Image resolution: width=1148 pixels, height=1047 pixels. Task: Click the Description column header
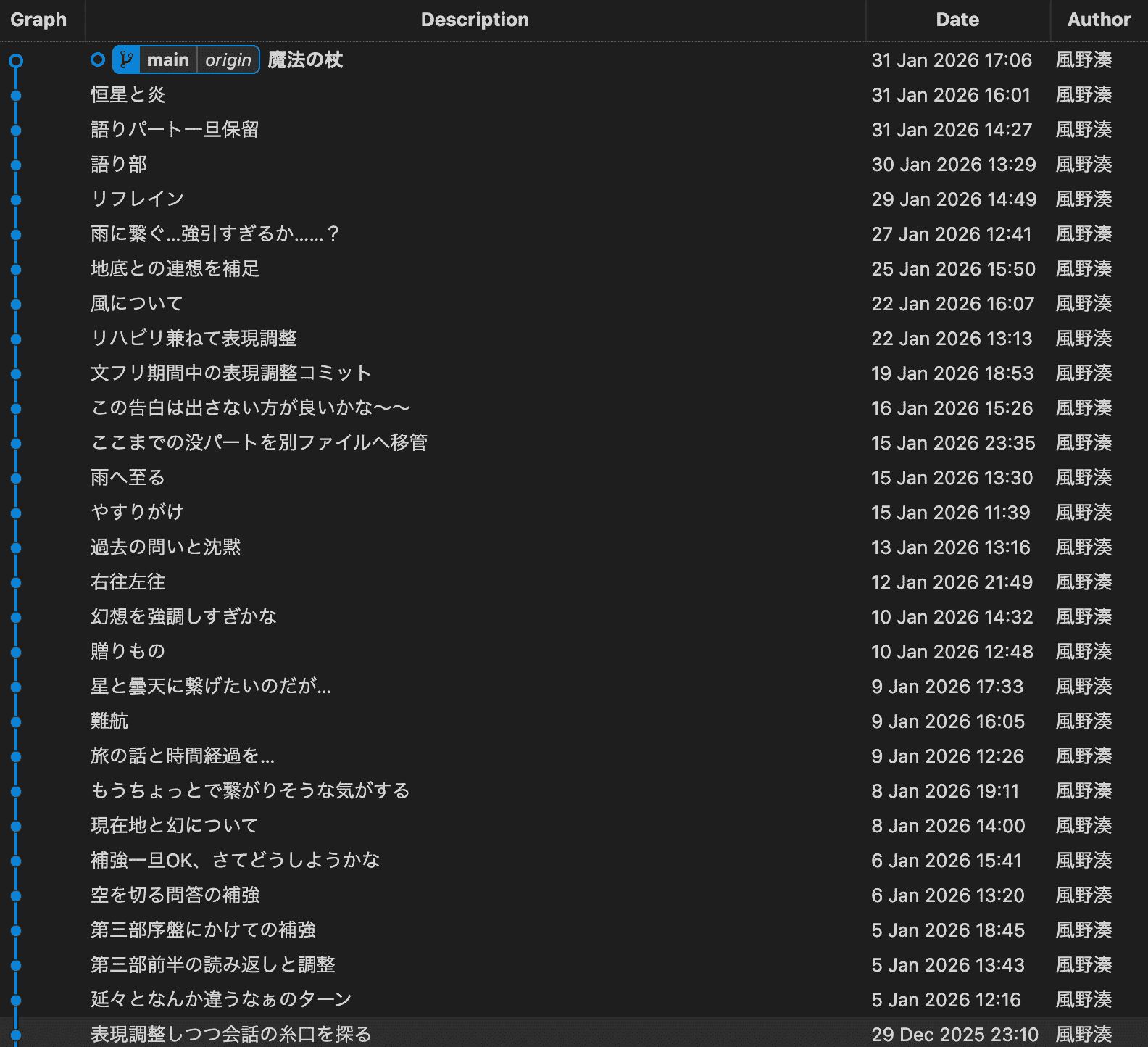475,20
